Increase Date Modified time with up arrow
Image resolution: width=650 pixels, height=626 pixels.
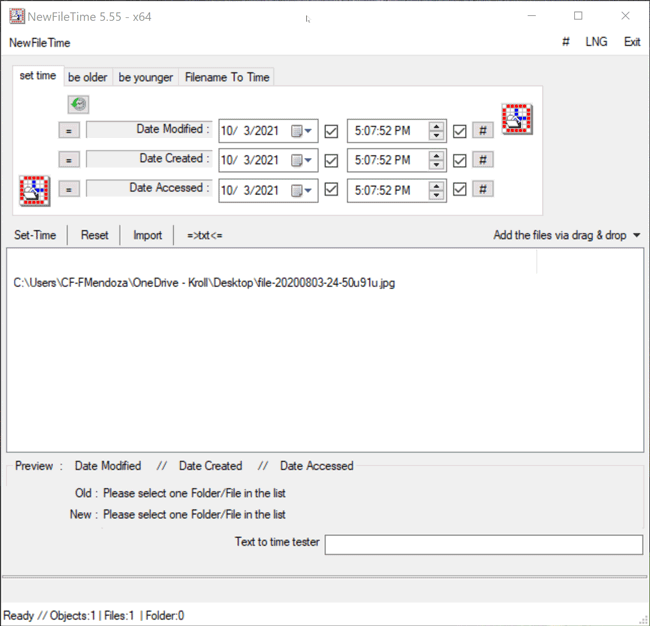click(x=436, y=127)
